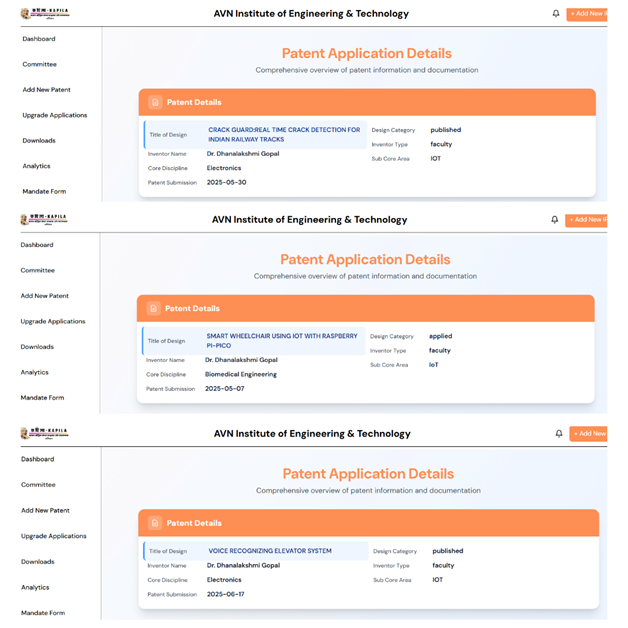Click Patent Details icon above Voice Recognizing Elevator
This screenshot has height=628, width=628.
click(155, 523)
